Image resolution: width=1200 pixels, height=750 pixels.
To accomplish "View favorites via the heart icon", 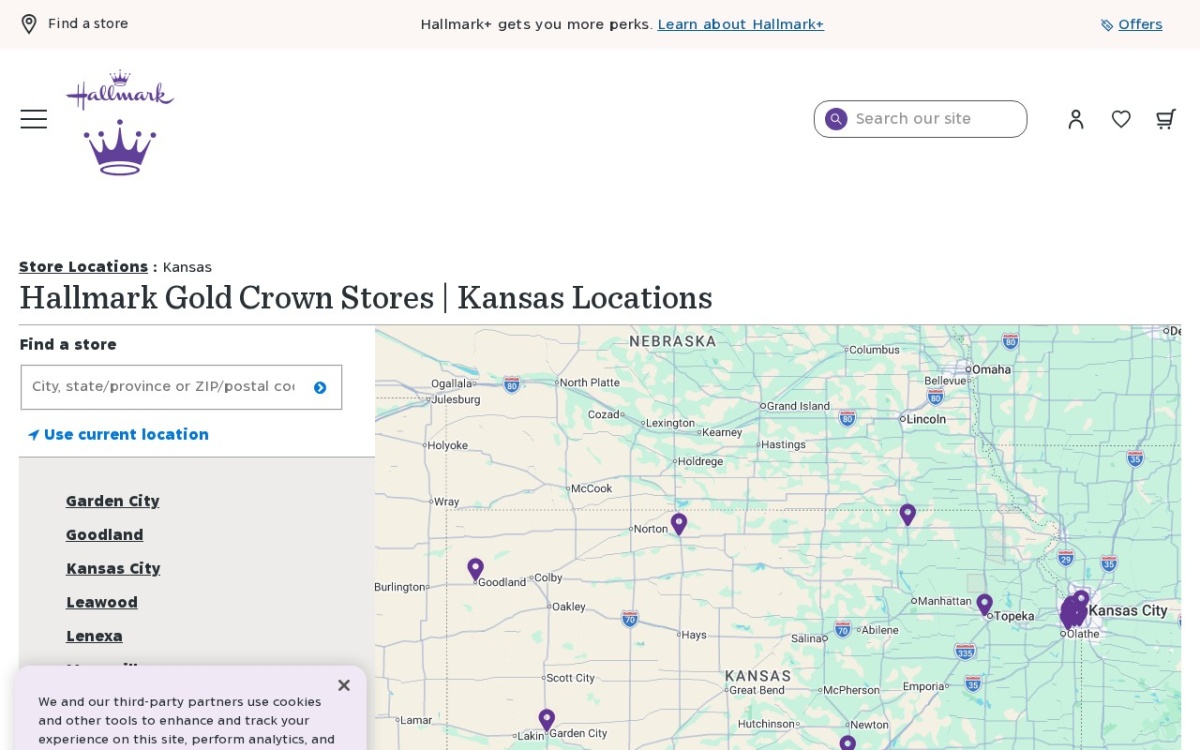I will pyautogui.click(x=1121, y=119).
